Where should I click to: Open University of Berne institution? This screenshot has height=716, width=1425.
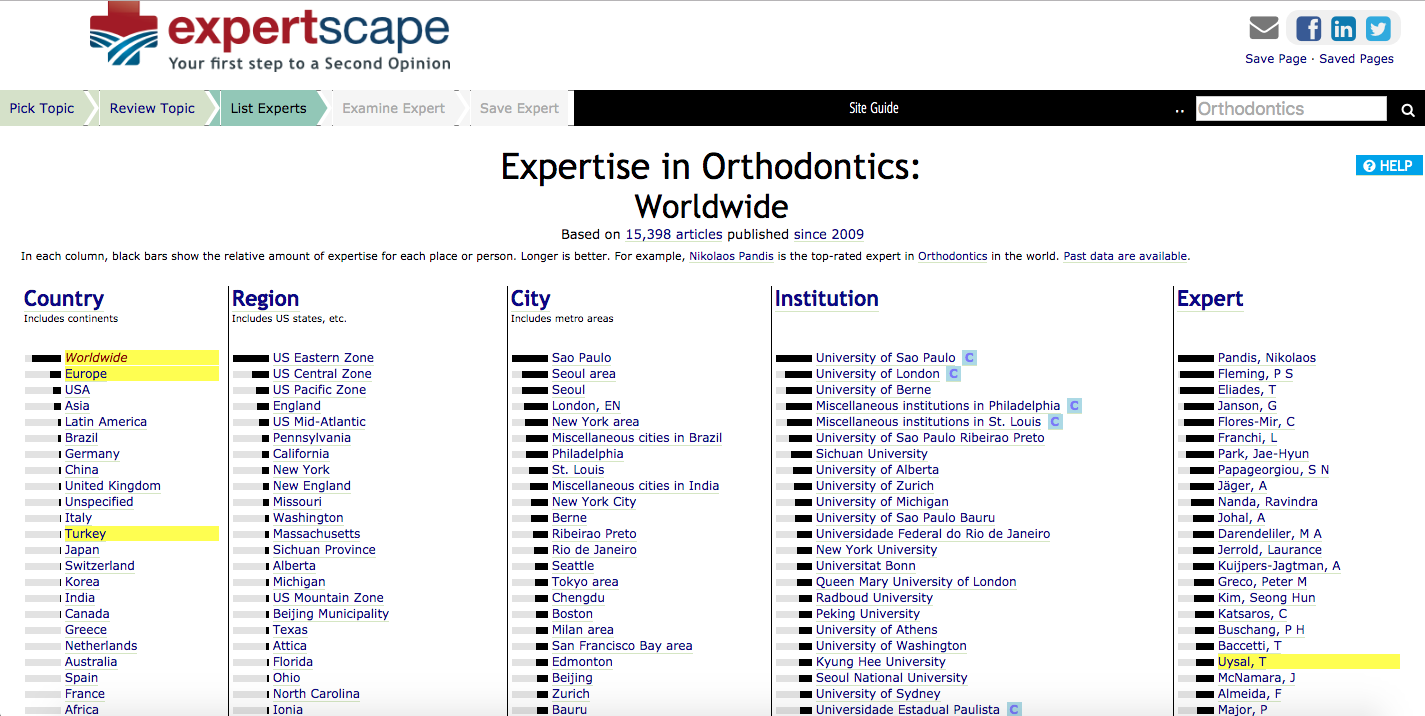(873, 390)
